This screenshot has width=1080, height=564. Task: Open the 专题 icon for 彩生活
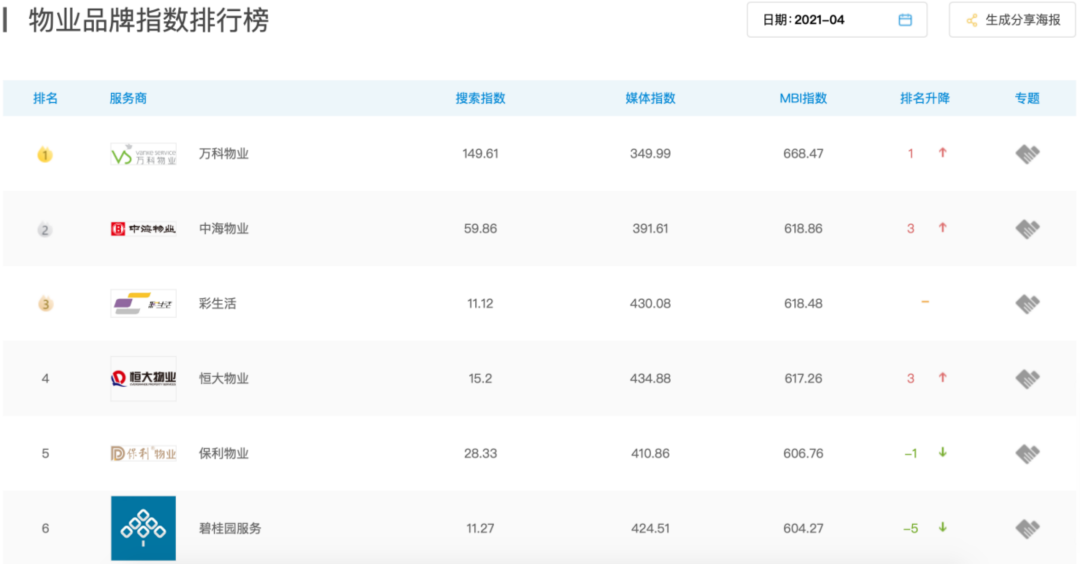click(1027, 303)
